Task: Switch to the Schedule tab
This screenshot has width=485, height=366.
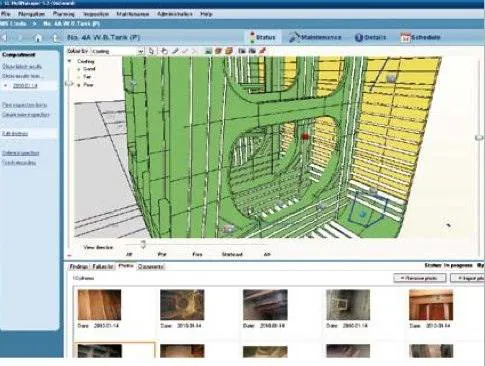Action: [421, 37]
